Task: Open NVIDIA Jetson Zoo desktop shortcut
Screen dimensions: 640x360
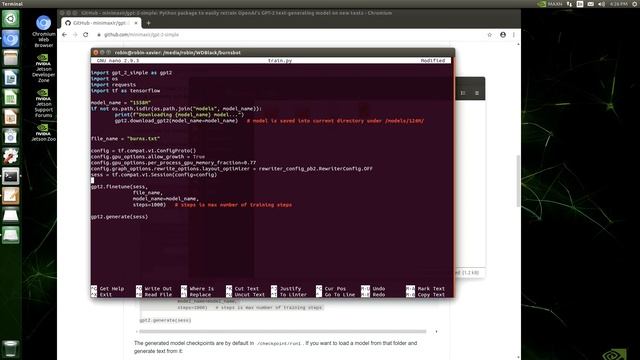Action: tap(43, 132)
